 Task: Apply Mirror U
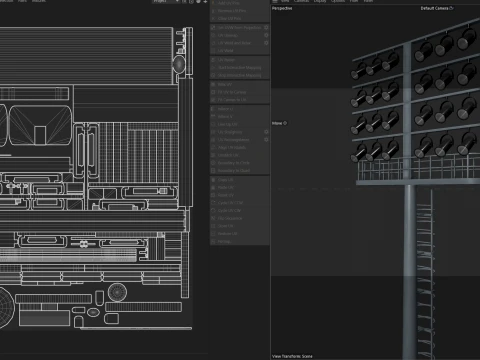[x=239, y=109]
